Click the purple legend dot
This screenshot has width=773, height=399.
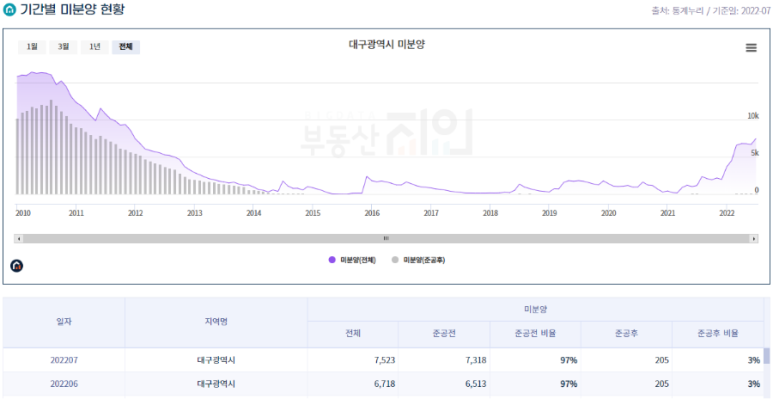click(x=332, y=260)
